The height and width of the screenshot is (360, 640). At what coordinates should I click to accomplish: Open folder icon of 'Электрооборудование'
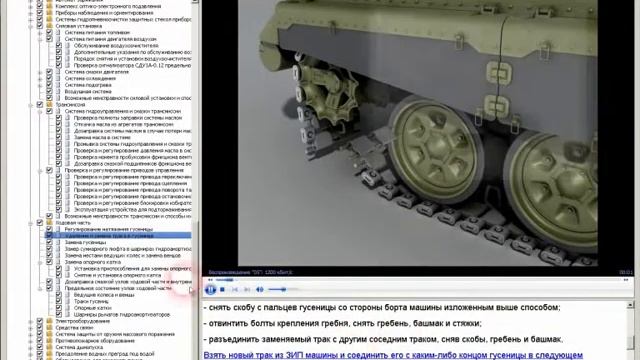coord(49,321)
